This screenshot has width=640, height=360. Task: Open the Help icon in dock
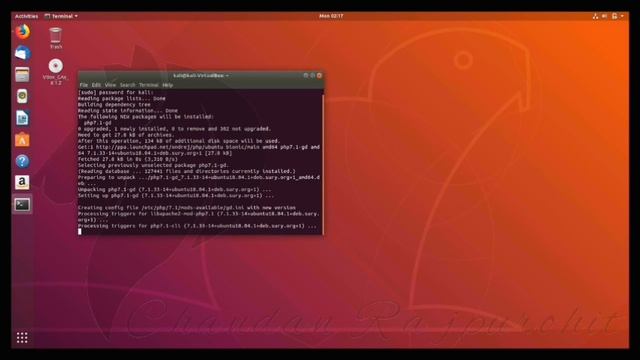pos(22,161)
